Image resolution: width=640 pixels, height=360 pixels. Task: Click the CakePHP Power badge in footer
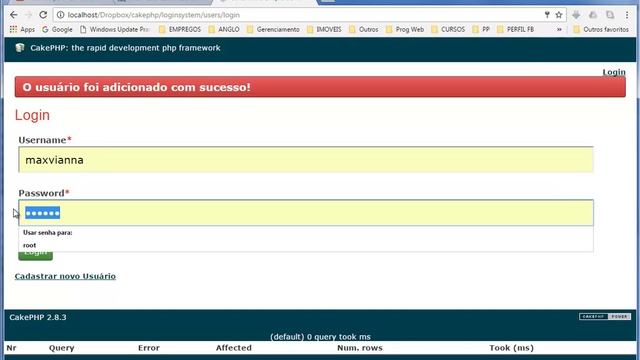[605, 316]
